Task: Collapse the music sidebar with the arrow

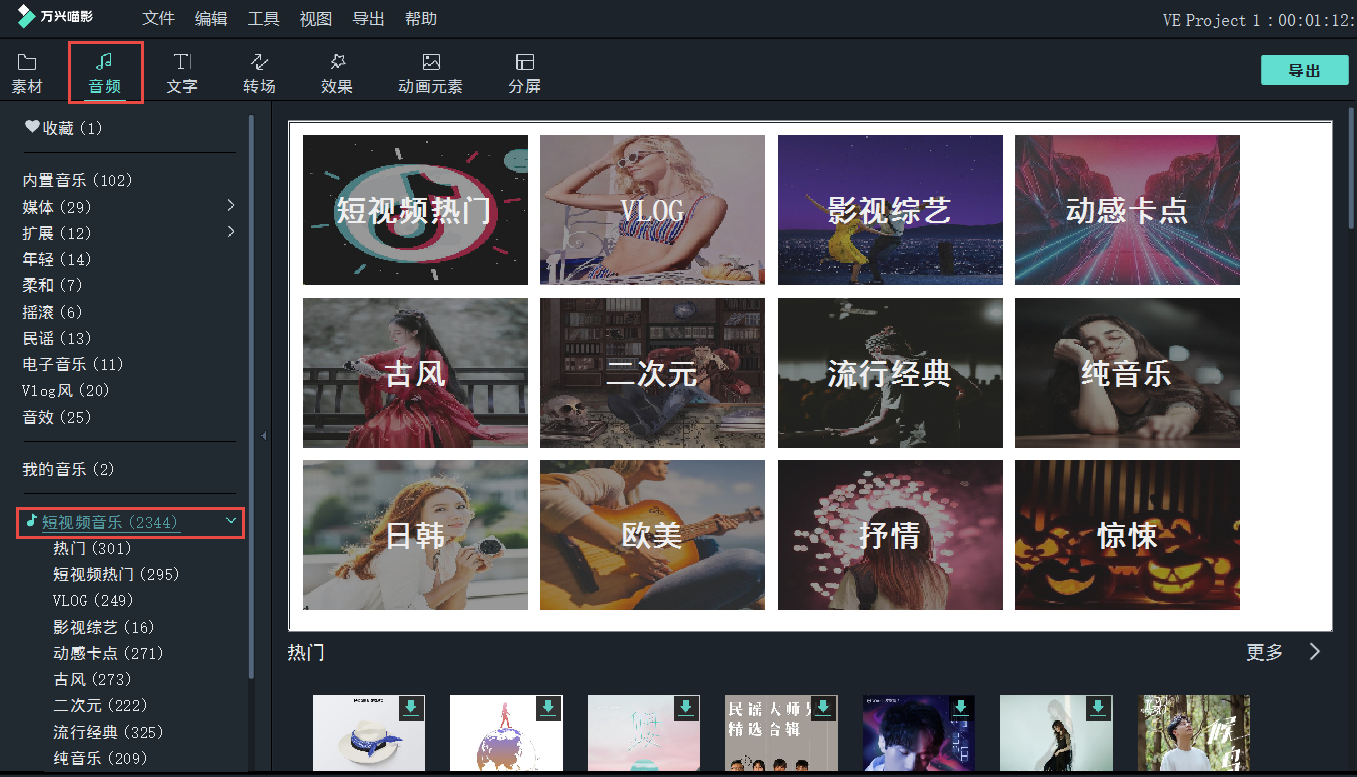Action: coord(263,435)
